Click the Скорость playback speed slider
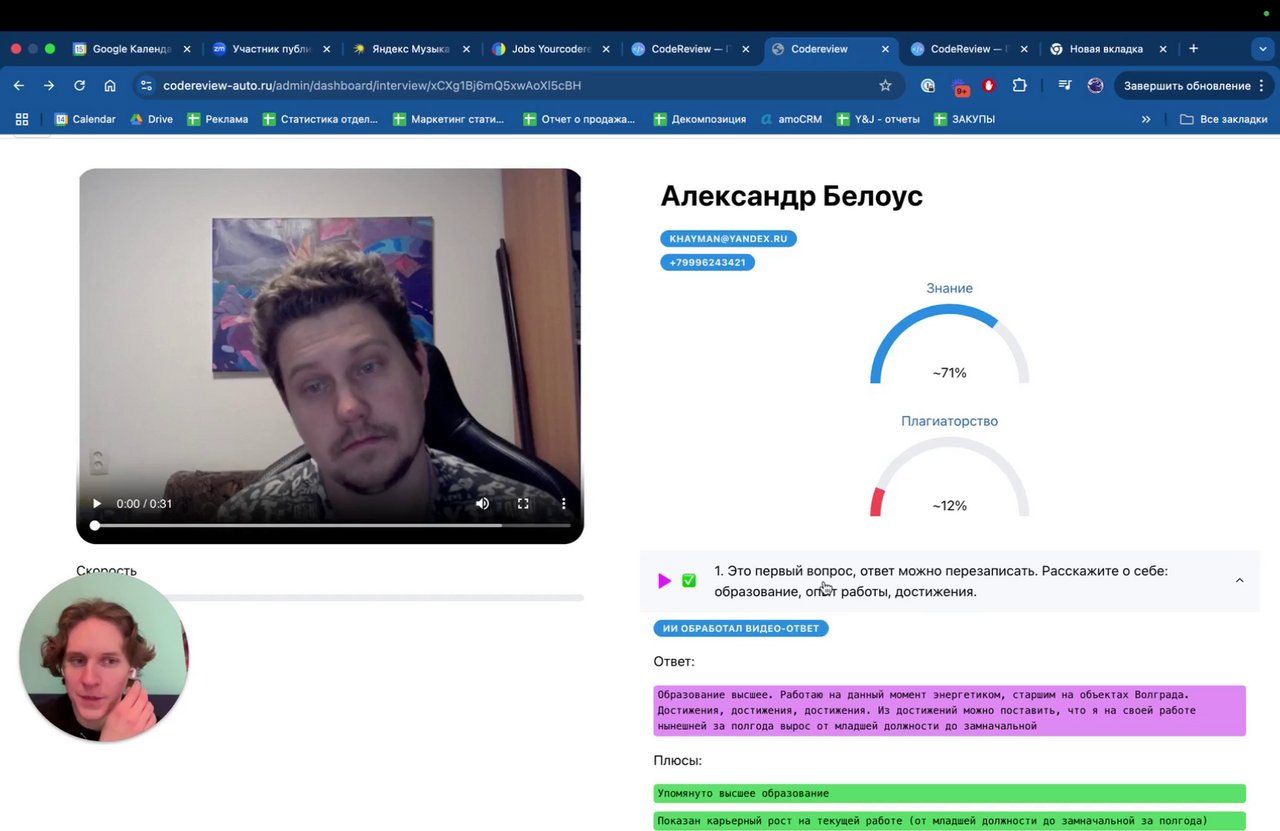The height and width of the screenshot is (831, 1280). coord(330,598)
